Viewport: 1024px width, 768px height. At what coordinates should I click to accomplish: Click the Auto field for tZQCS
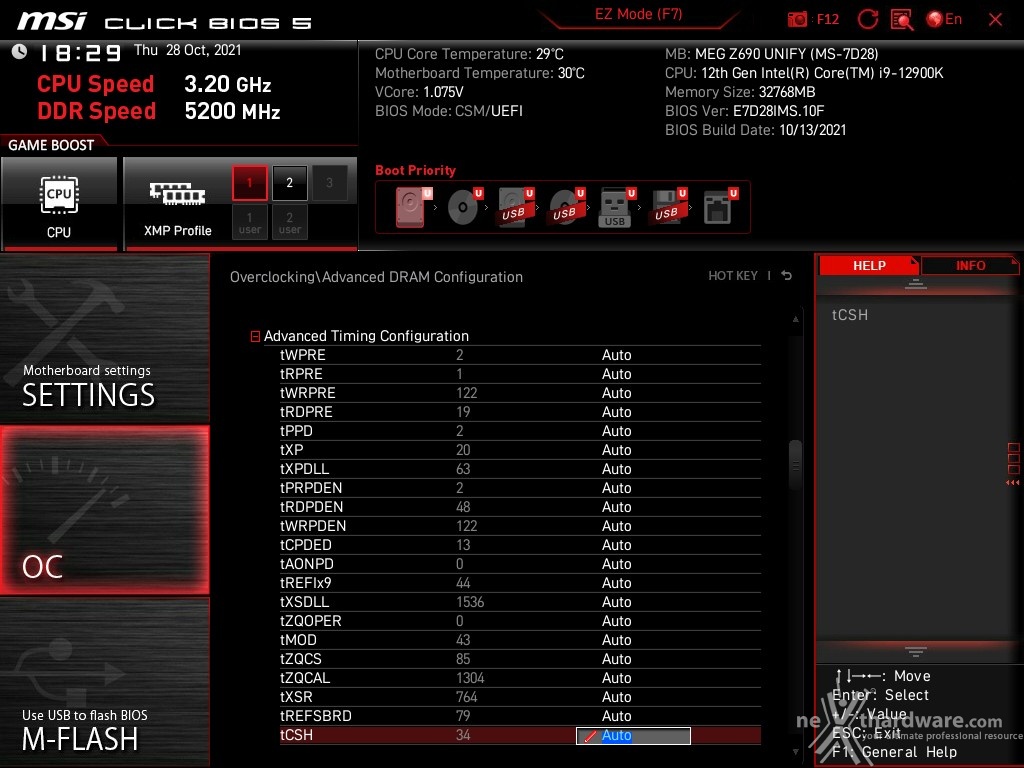coord(616,659)
